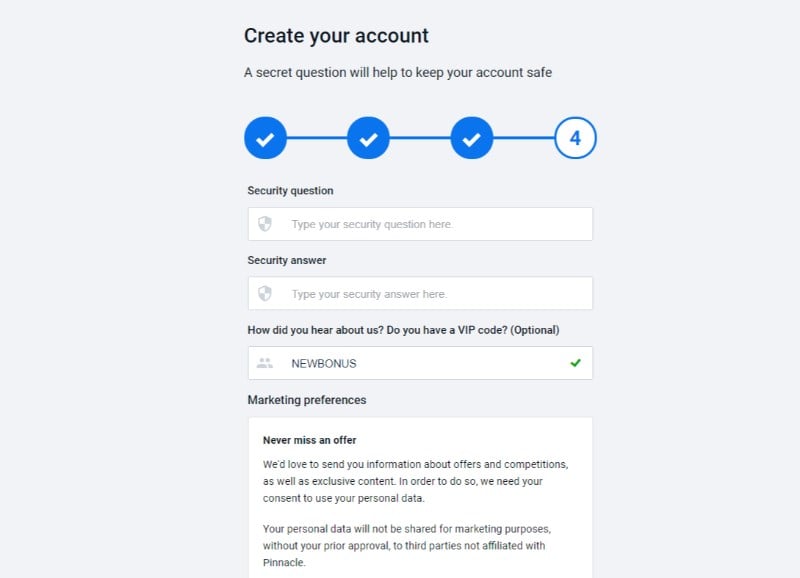Image resolution: width=800 pixels, height=578 pixels.
Task: Click green checkmark in NEWBONUS field
Action: coord(576,363)
